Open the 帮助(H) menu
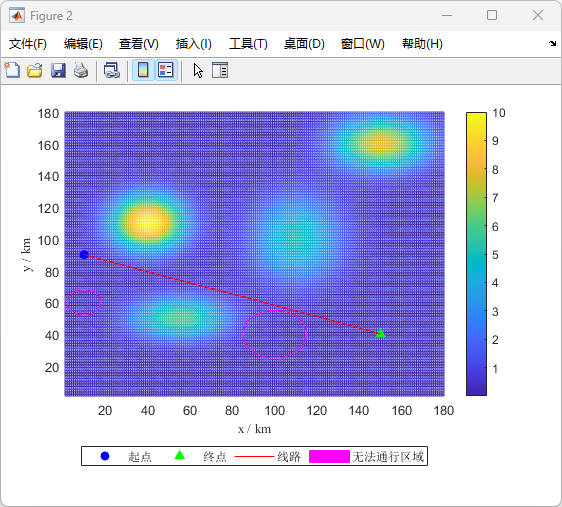 pos(422,44)
